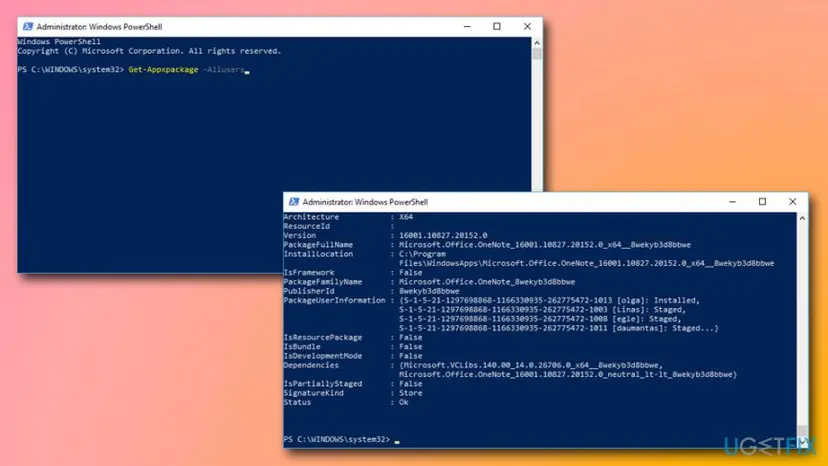Click the Version 16001.10827.20152.0 value
This screenshot has height=466, width=828.
coord(443,236)
